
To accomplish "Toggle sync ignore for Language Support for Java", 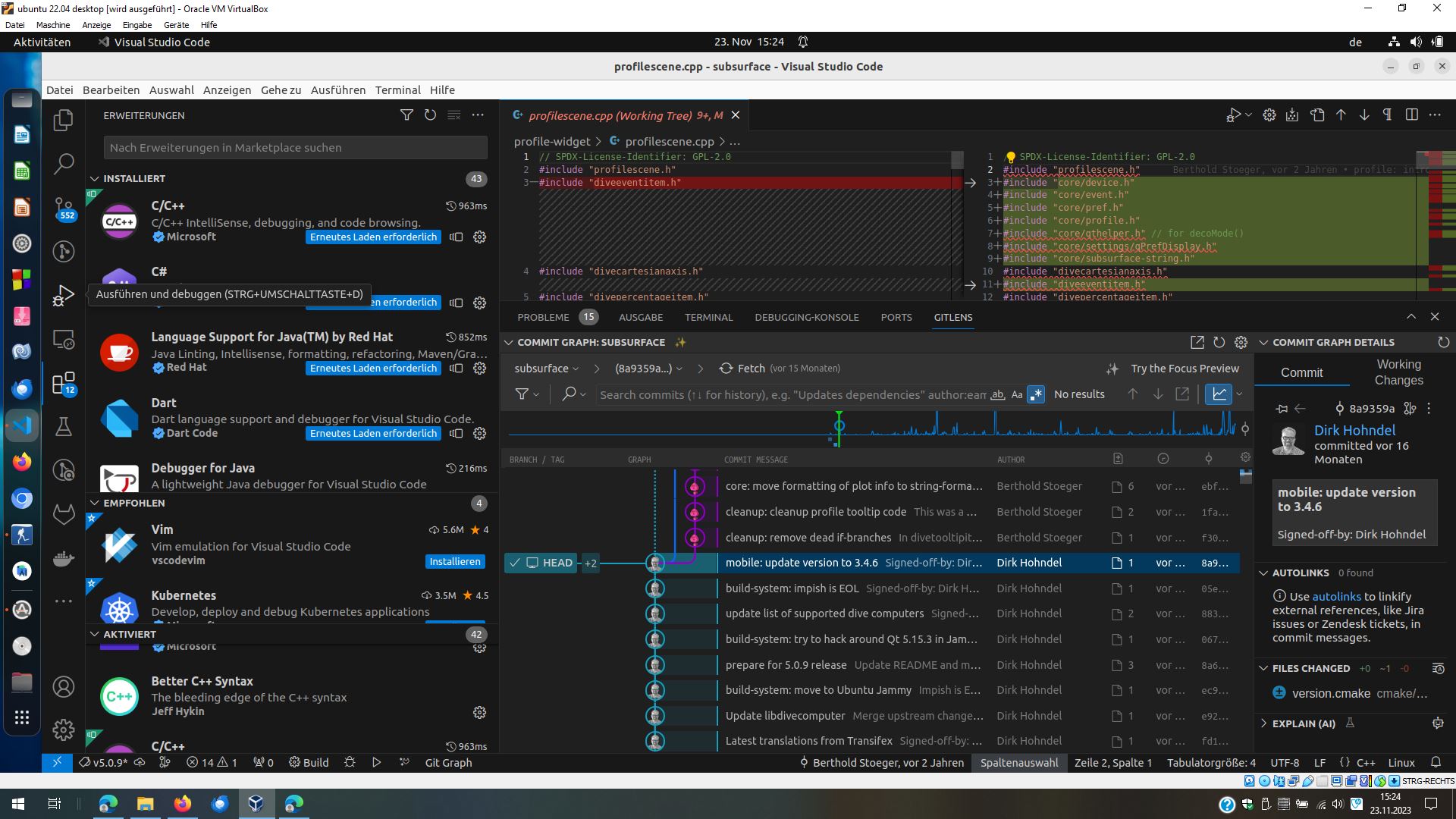I will click(456, 369).
